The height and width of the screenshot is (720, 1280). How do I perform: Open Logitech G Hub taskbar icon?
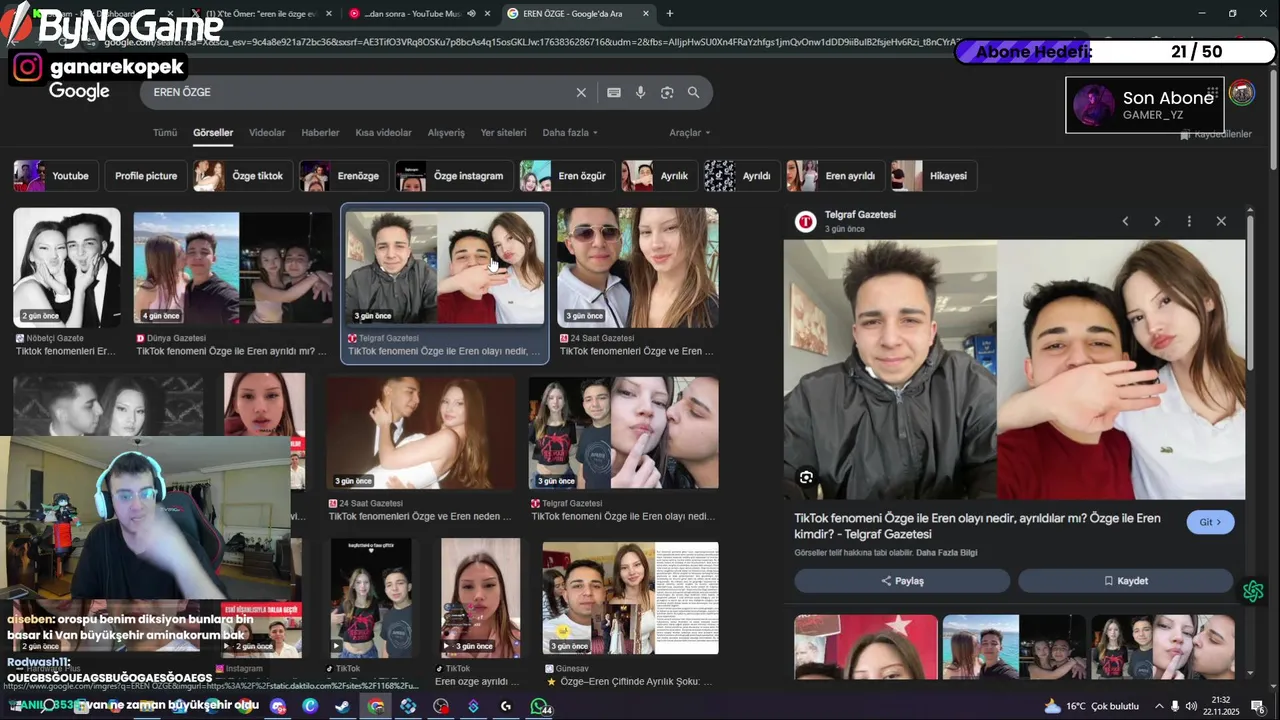pyautogui.click(x=506, y=706)
